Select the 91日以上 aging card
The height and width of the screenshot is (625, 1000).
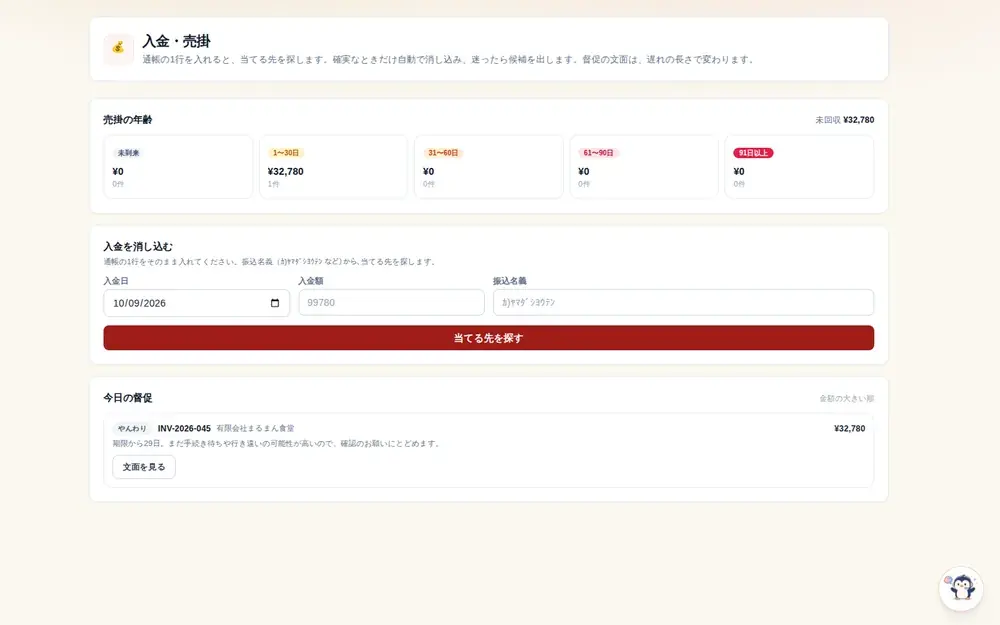(799, 166)
